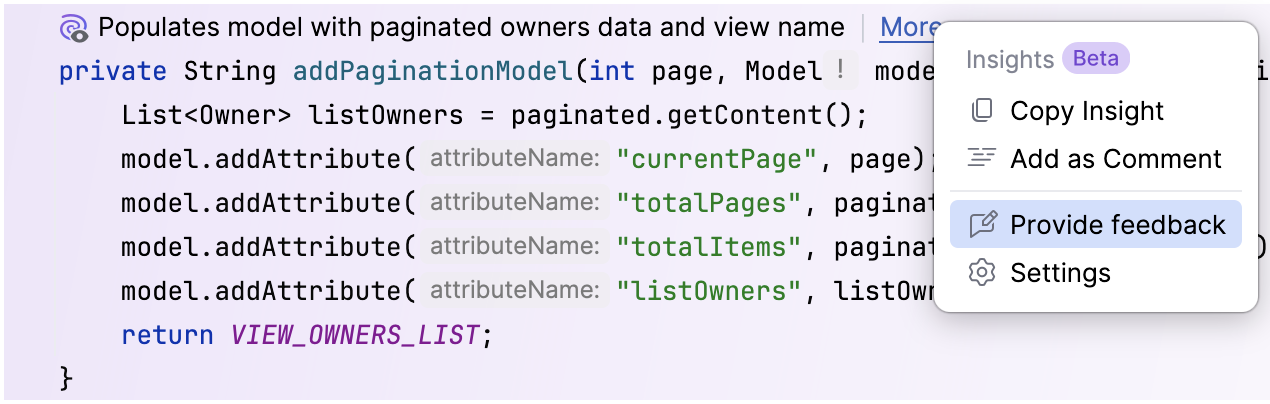Click the Insights header label
The image size is (1270, 404).
(x=1010, y=60)
